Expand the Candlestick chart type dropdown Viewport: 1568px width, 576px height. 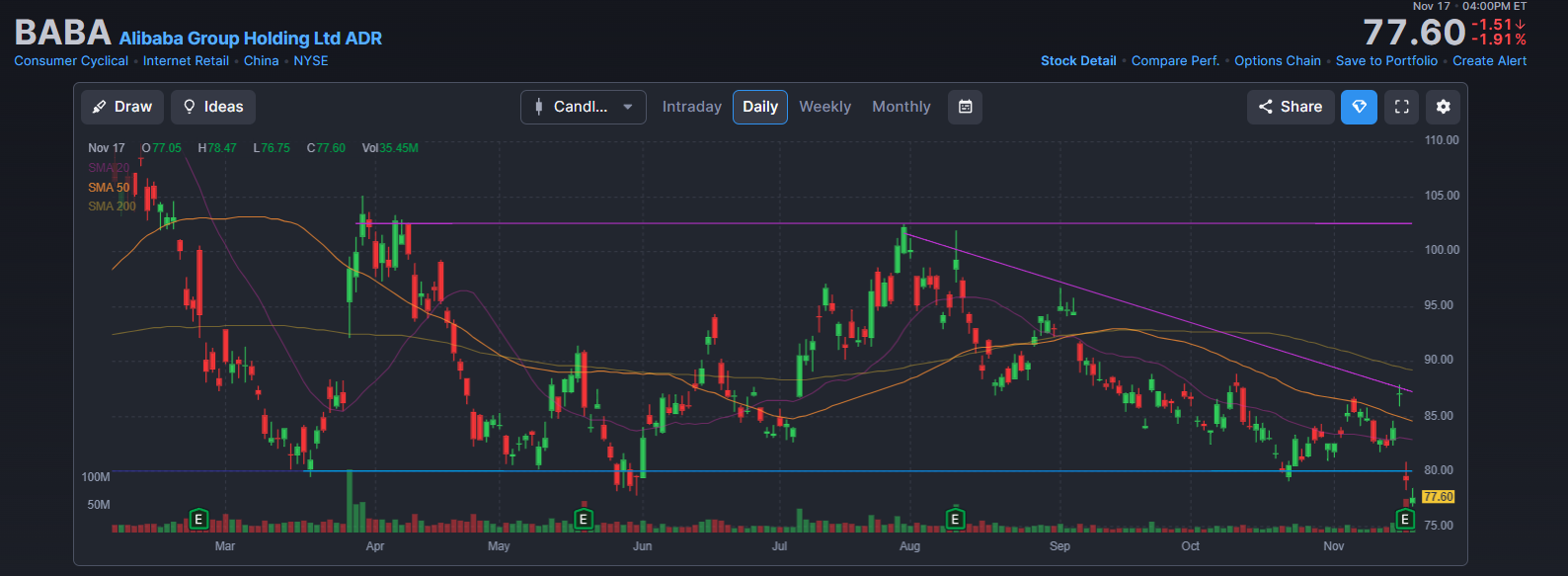(x=584, y=107)
